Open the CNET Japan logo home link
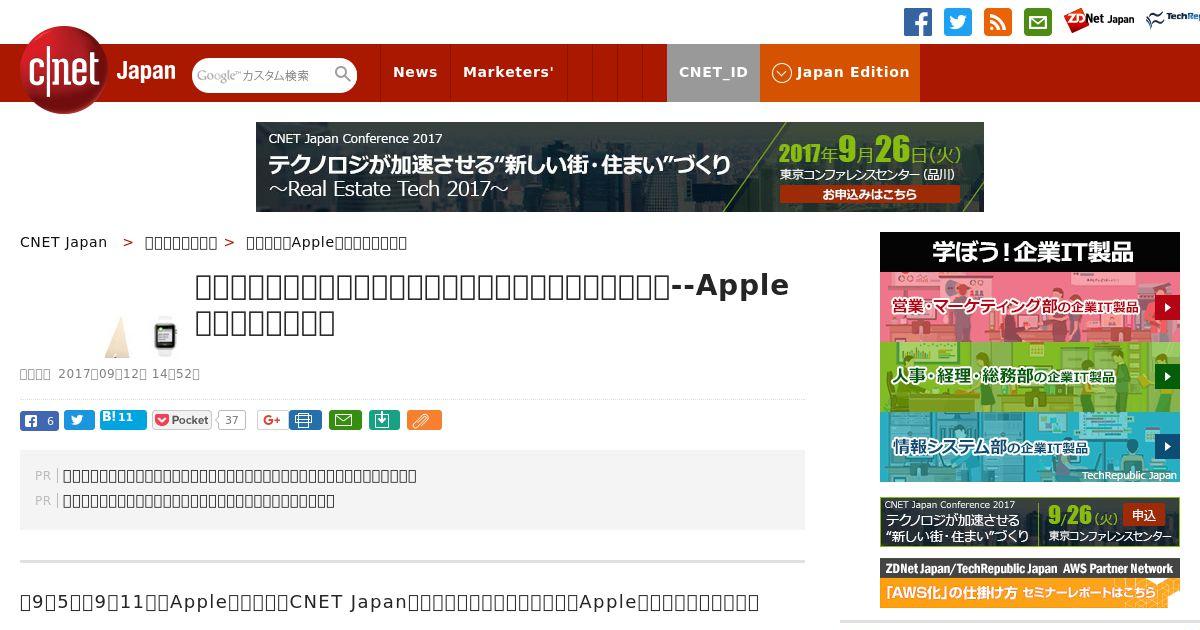This screenshot has width=1200, height=630. 98,71
